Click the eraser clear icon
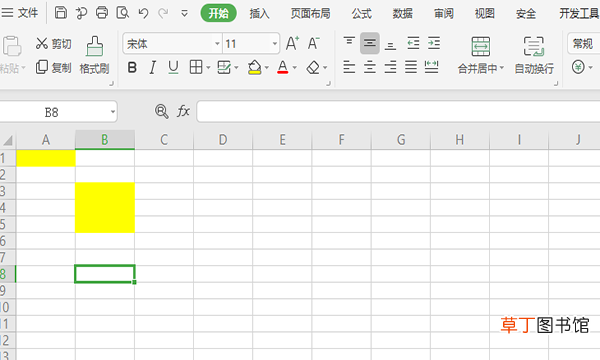600x360 pixels. (313, 67)
